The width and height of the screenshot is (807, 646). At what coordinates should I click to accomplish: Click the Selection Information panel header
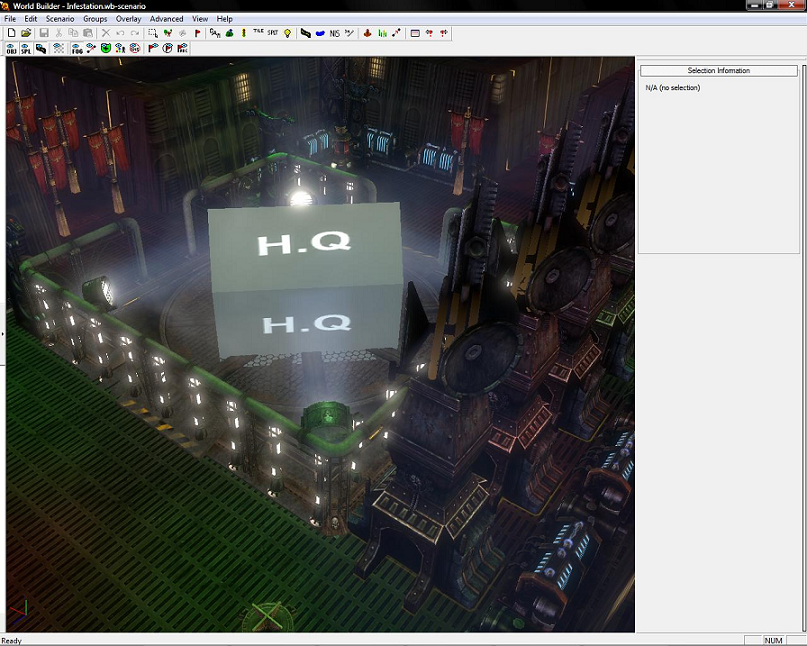718,71
